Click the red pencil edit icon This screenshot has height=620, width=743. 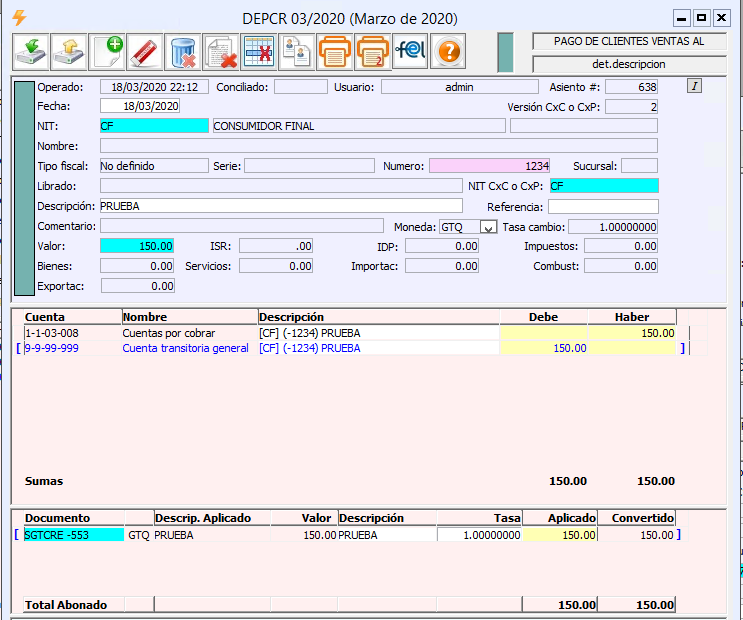(x=145, y=50)
